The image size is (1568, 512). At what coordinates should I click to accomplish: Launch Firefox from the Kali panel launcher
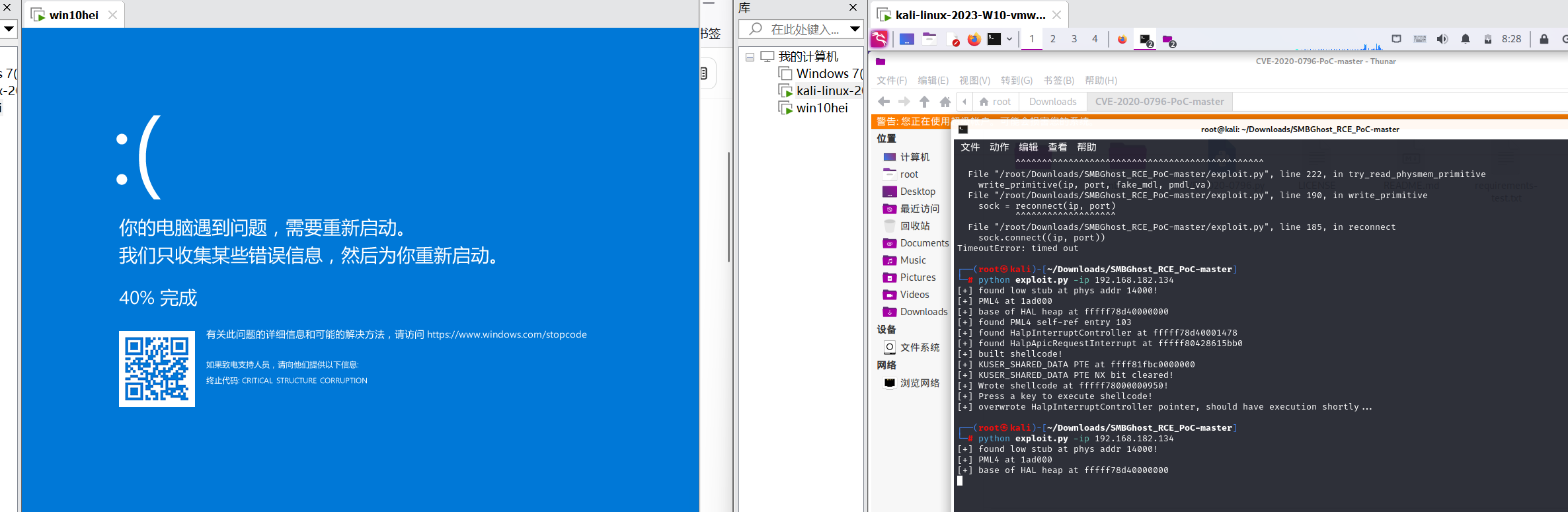974,39
